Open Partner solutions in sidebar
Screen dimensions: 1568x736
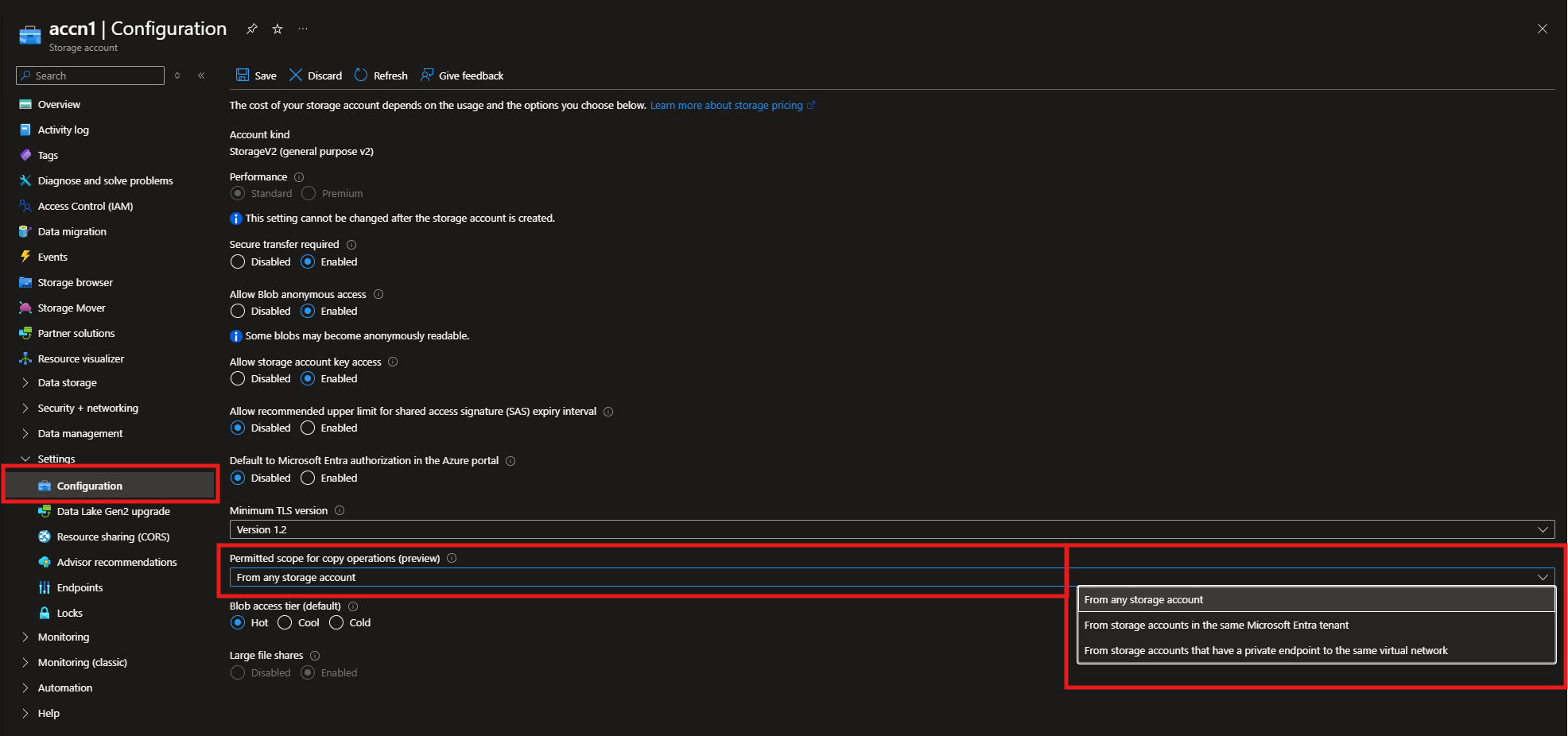click(76, 333)
